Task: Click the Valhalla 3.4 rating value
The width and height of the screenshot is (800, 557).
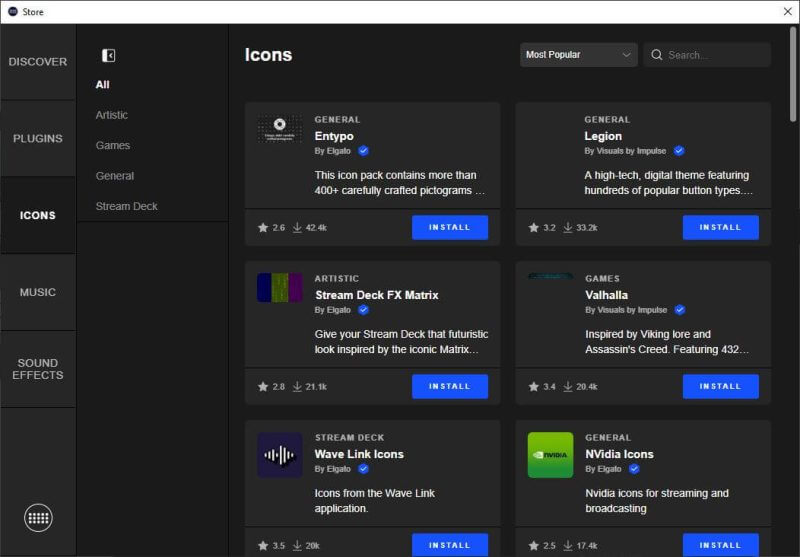Action: (549, 387)
